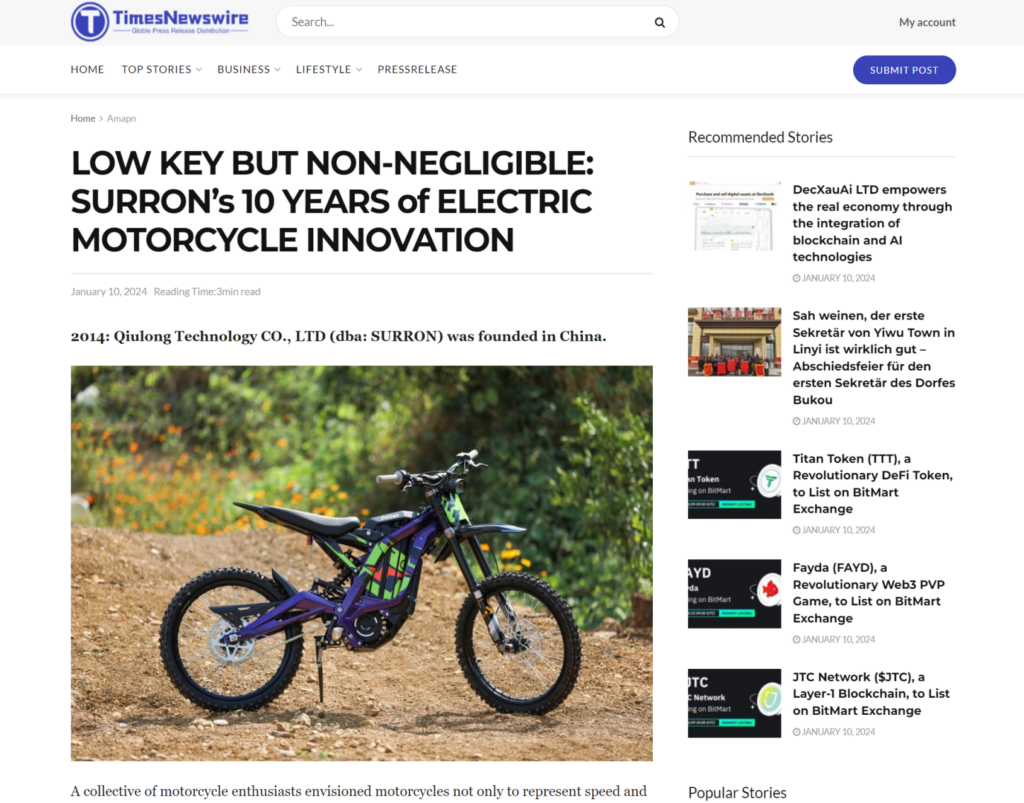Viewport: 1024px width, 803px height.
Task: Open the Fayda FAYD story thumbnail
Action: (x=734, y=593)
